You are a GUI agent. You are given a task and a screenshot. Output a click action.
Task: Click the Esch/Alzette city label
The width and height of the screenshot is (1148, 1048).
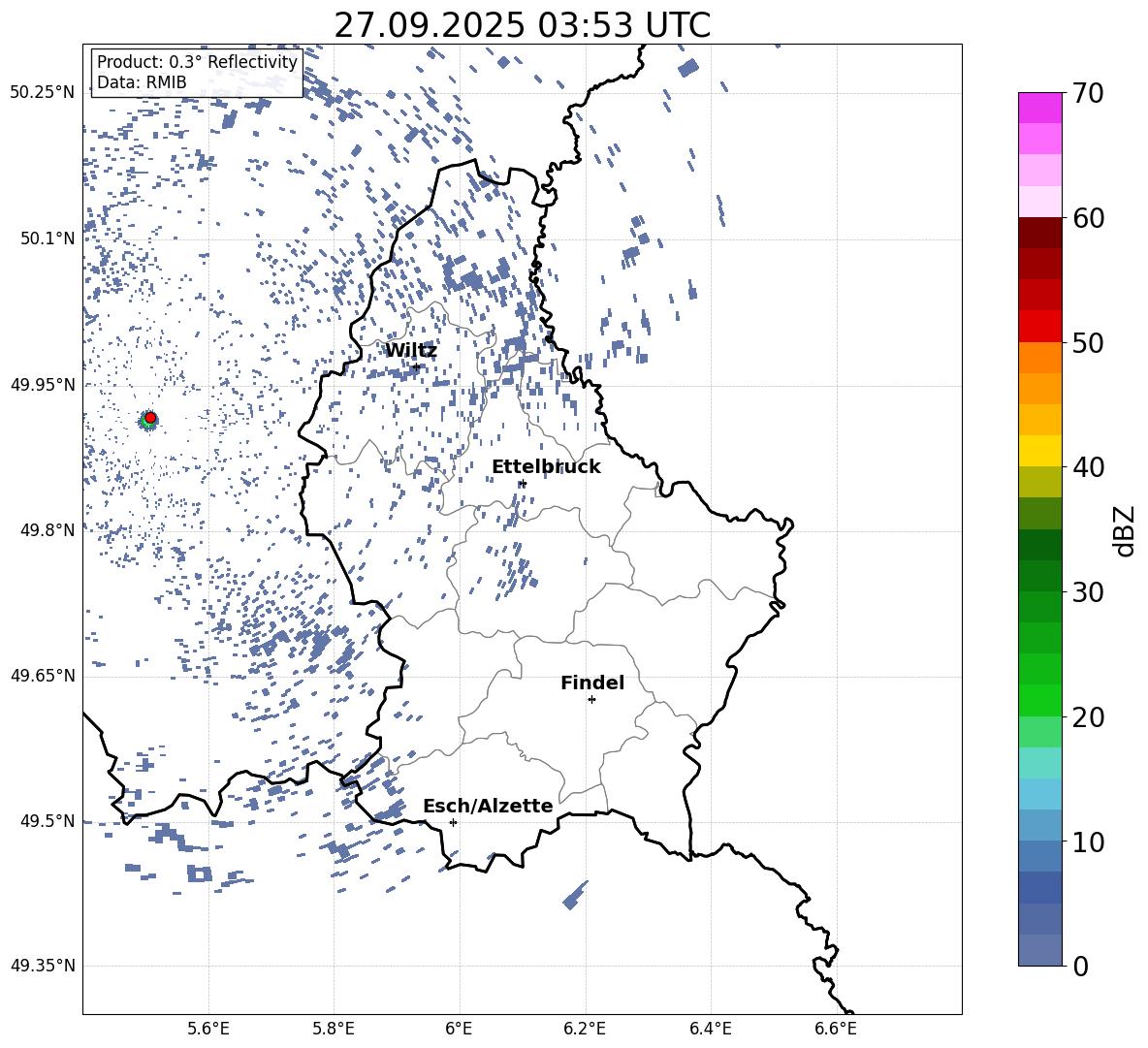tap(488, 806)
